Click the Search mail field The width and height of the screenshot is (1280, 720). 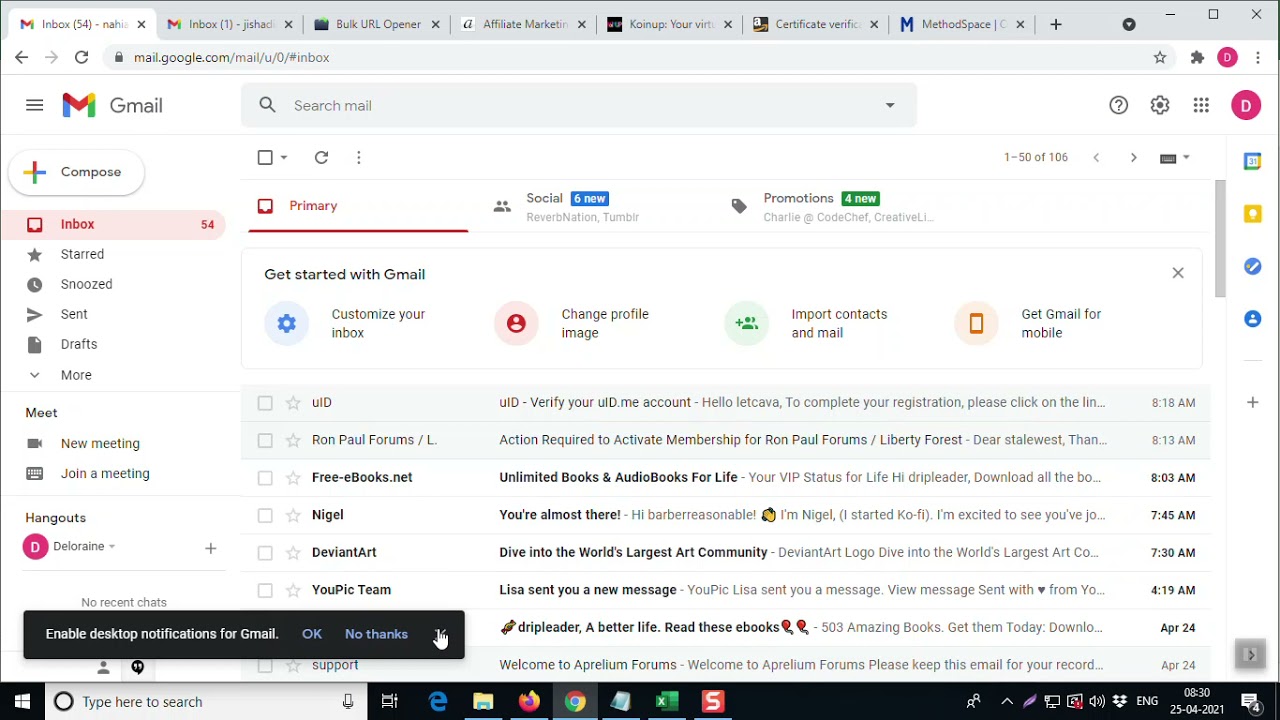[x=578, y=105]
